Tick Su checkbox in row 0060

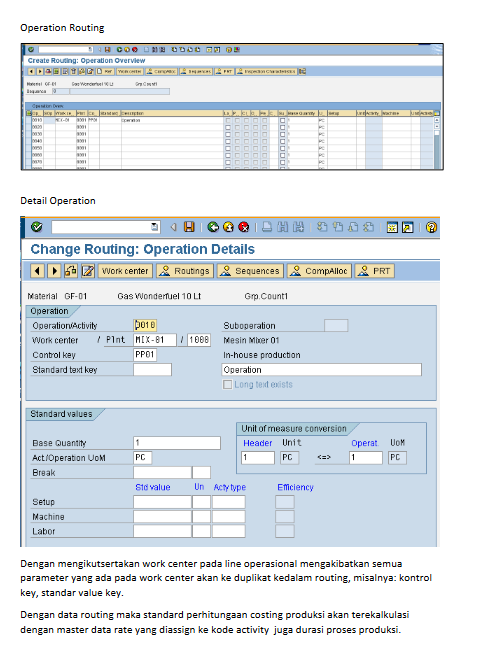coord(283,155)
